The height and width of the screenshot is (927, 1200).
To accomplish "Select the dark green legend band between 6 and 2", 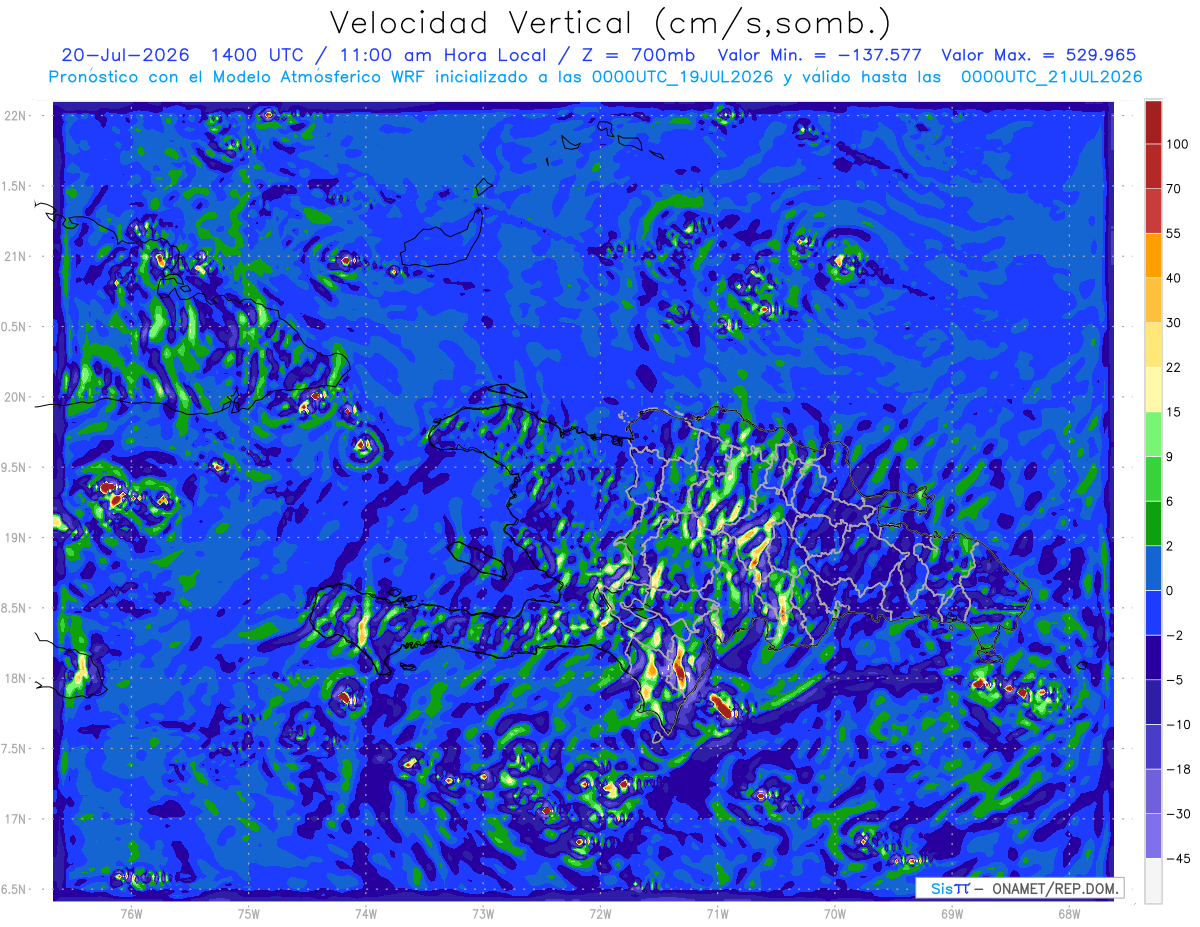I will [1153, 522].
